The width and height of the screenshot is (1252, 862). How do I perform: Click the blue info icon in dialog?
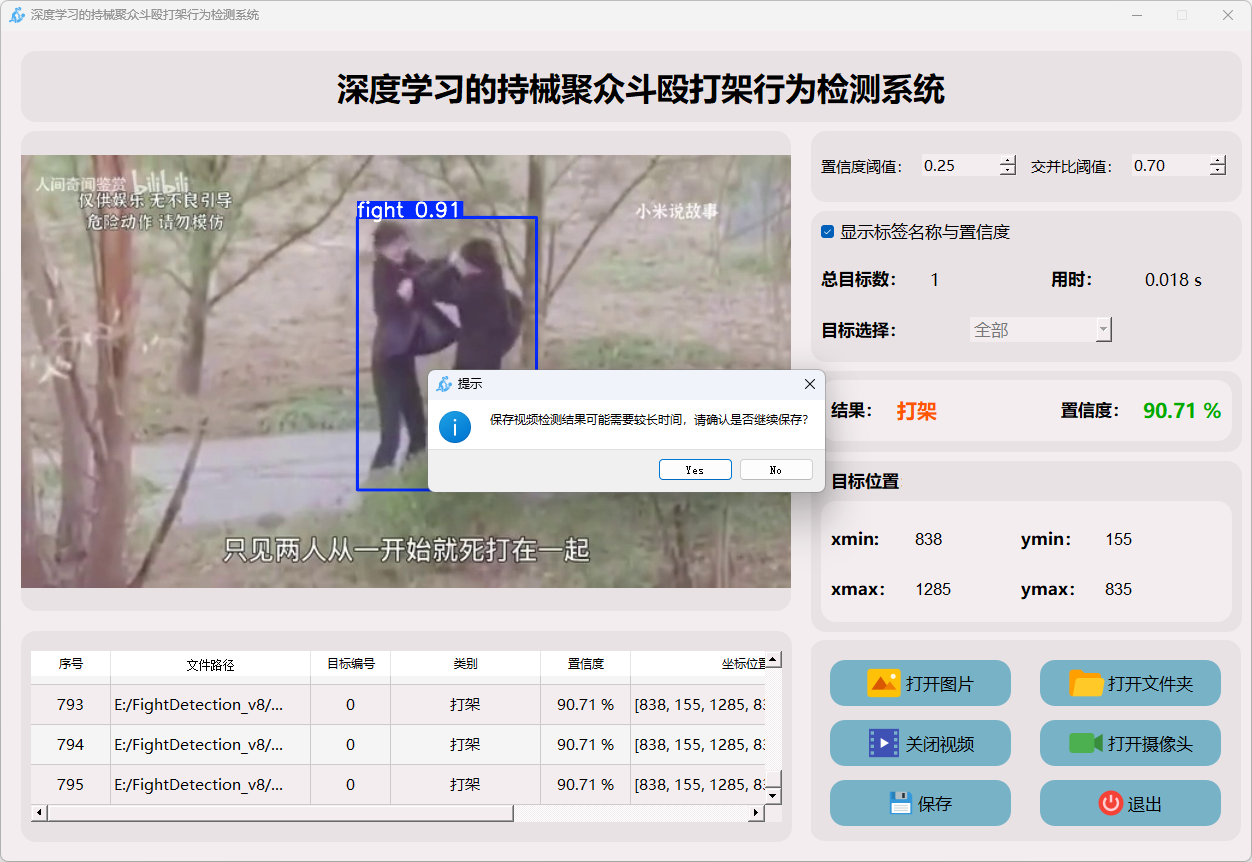point(455,426)
